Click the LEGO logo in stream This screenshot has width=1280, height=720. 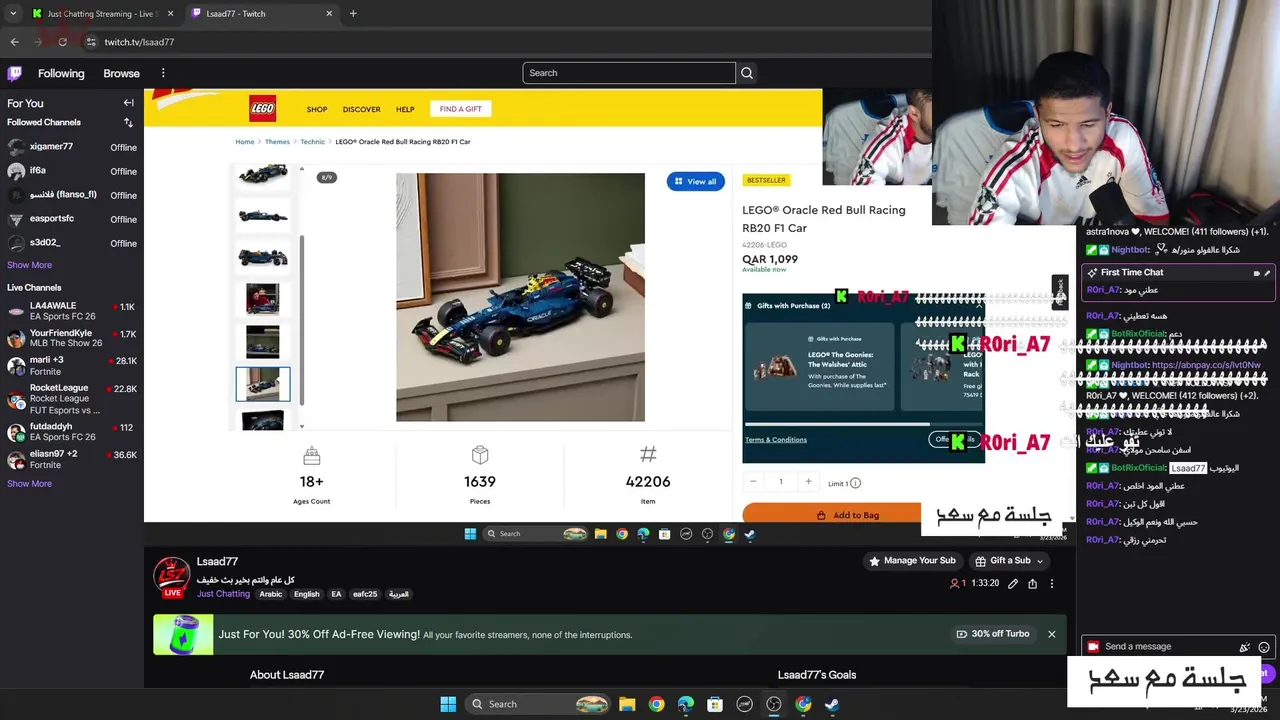click(x=262, y=109)
